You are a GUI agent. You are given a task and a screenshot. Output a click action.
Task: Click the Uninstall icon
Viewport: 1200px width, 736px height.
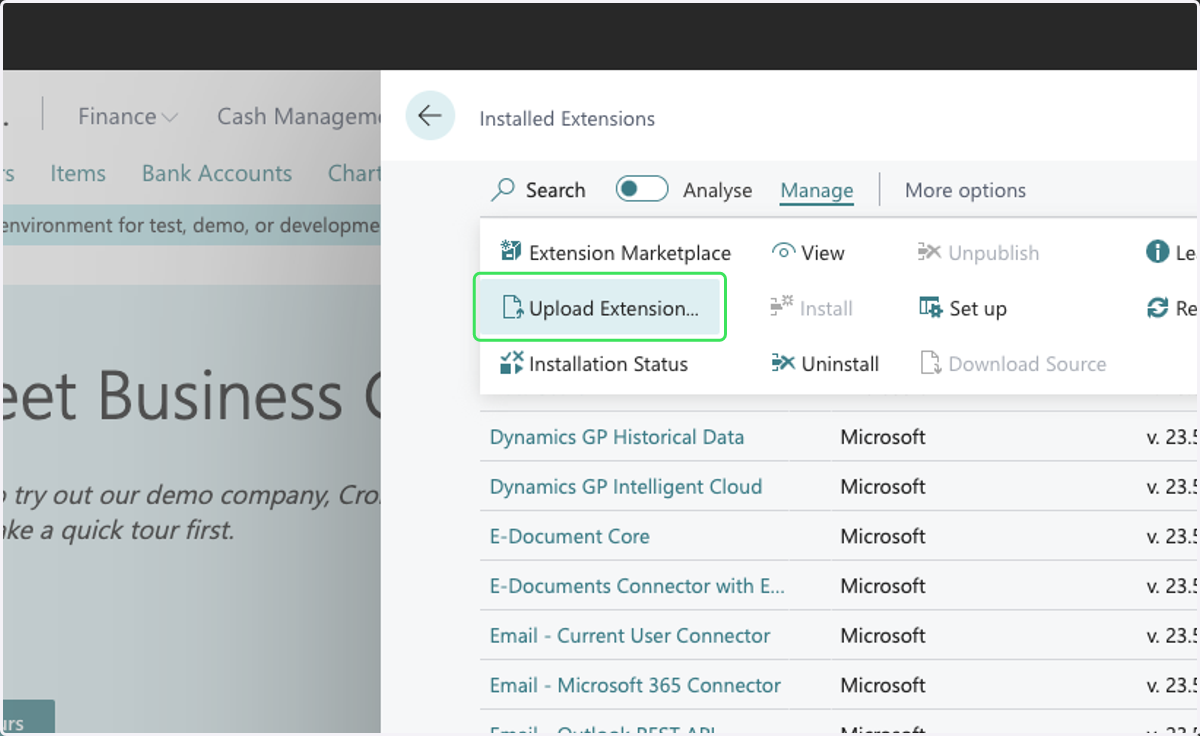(783, 364)
